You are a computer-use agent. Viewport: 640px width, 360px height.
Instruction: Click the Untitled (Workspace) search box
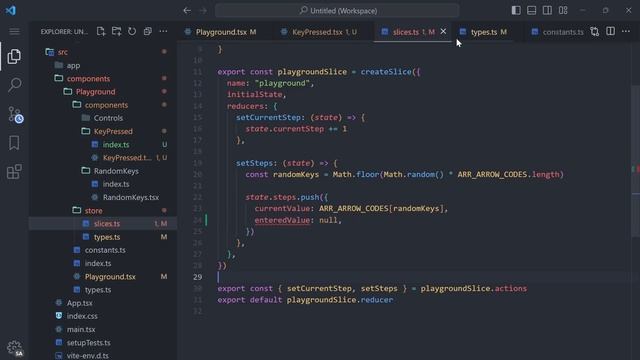tap(337, 11)
